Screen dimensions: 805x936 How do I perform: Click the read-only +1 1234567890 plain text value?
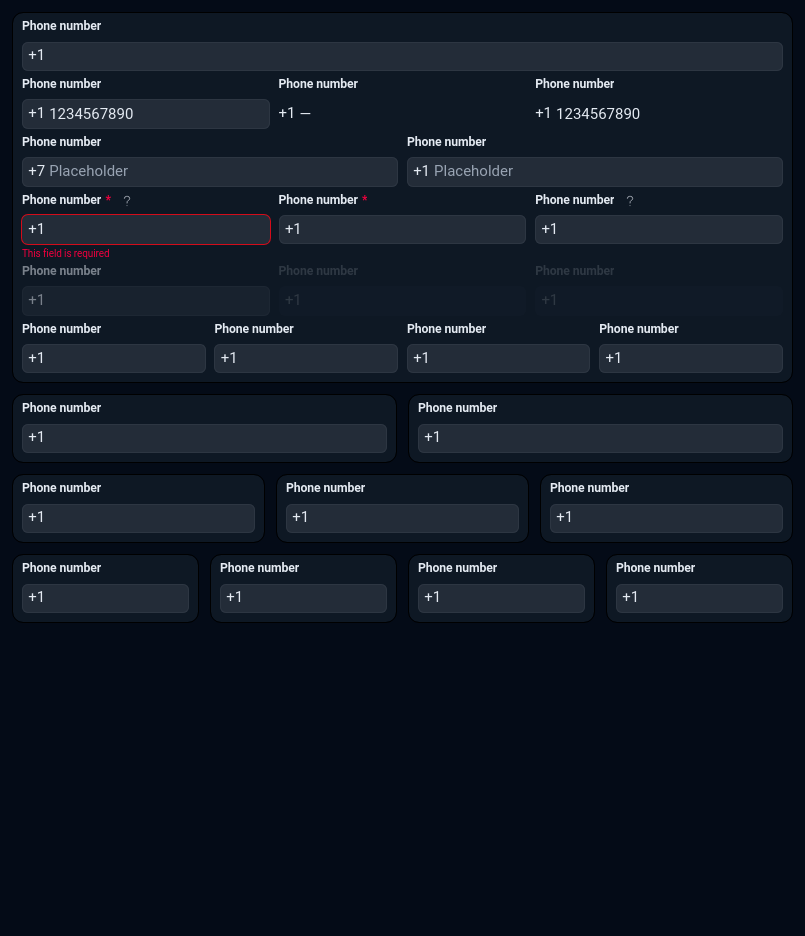(587, 114)
